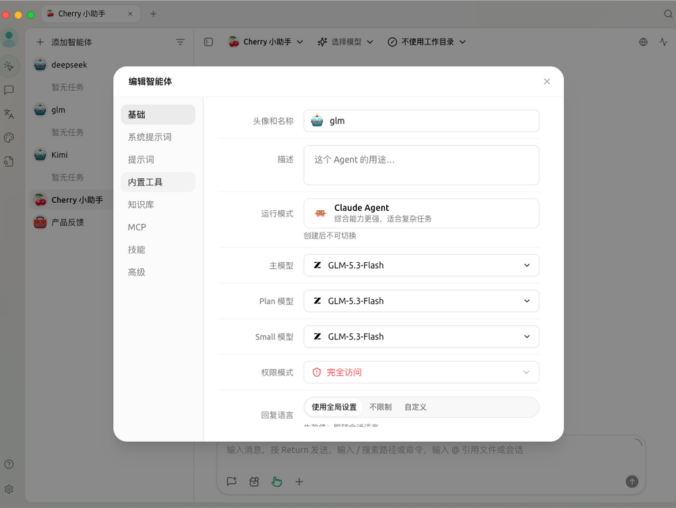
Task: Add a new tab with plus button
Action: pyautogui.click(x=153, y=14)
